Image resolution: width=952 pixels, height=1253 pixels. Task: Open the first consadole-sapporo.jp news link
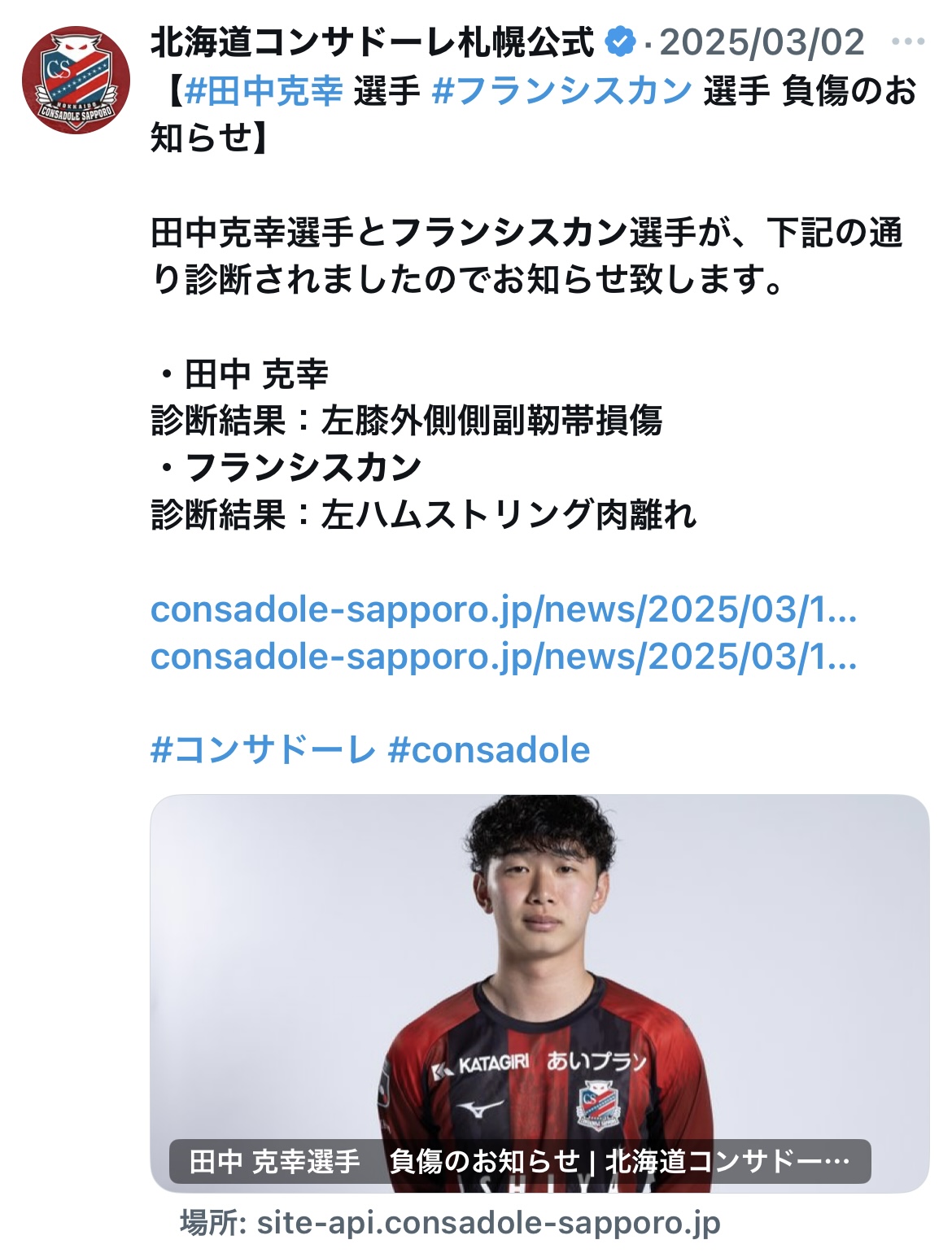click(x=504, y=609)
